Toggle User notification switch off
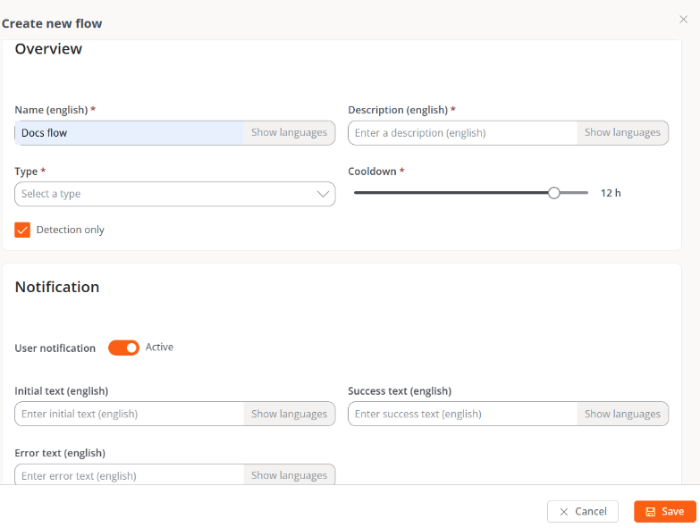 pos(124,348)
